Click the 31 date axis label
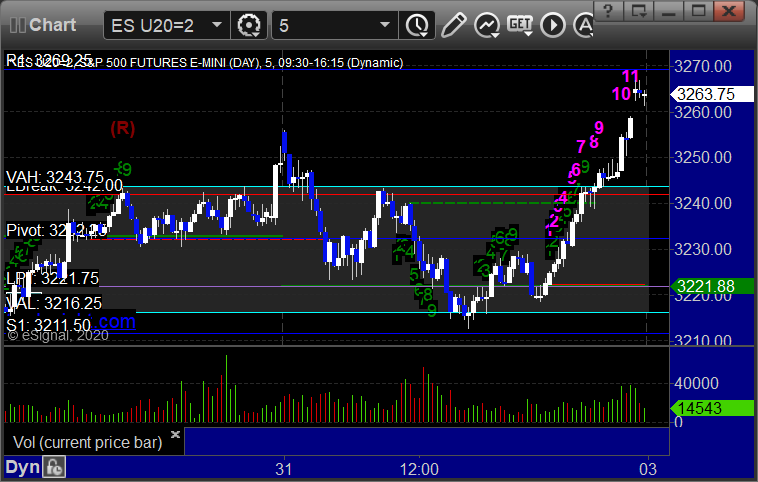 coord(284,469)
